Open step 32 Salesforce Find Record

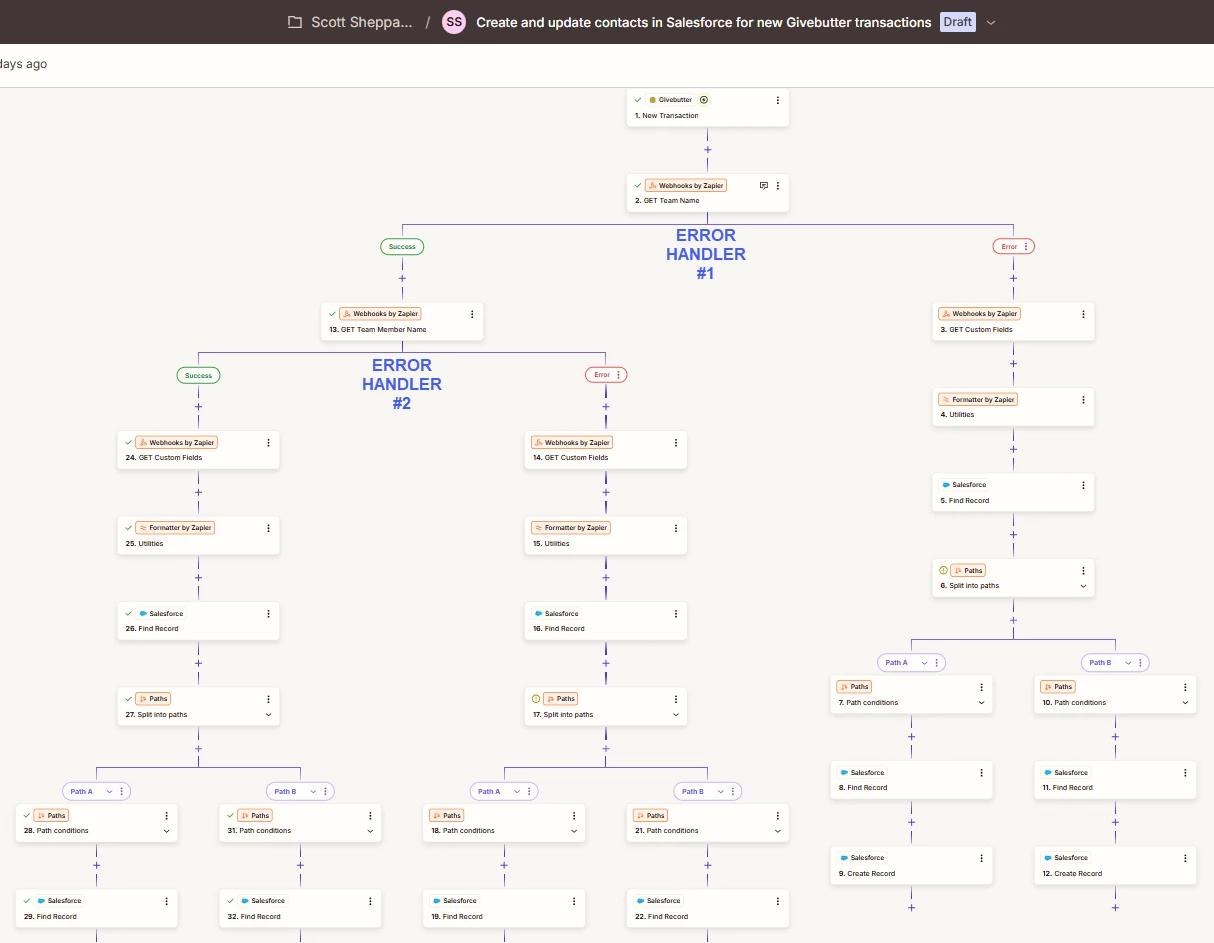pos(300,908)
